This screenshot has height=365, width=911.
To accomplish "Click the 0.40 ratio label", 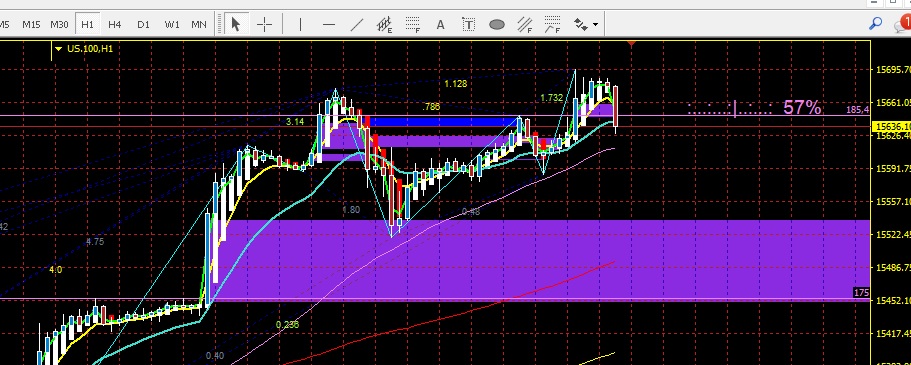I will coord(215,356).
